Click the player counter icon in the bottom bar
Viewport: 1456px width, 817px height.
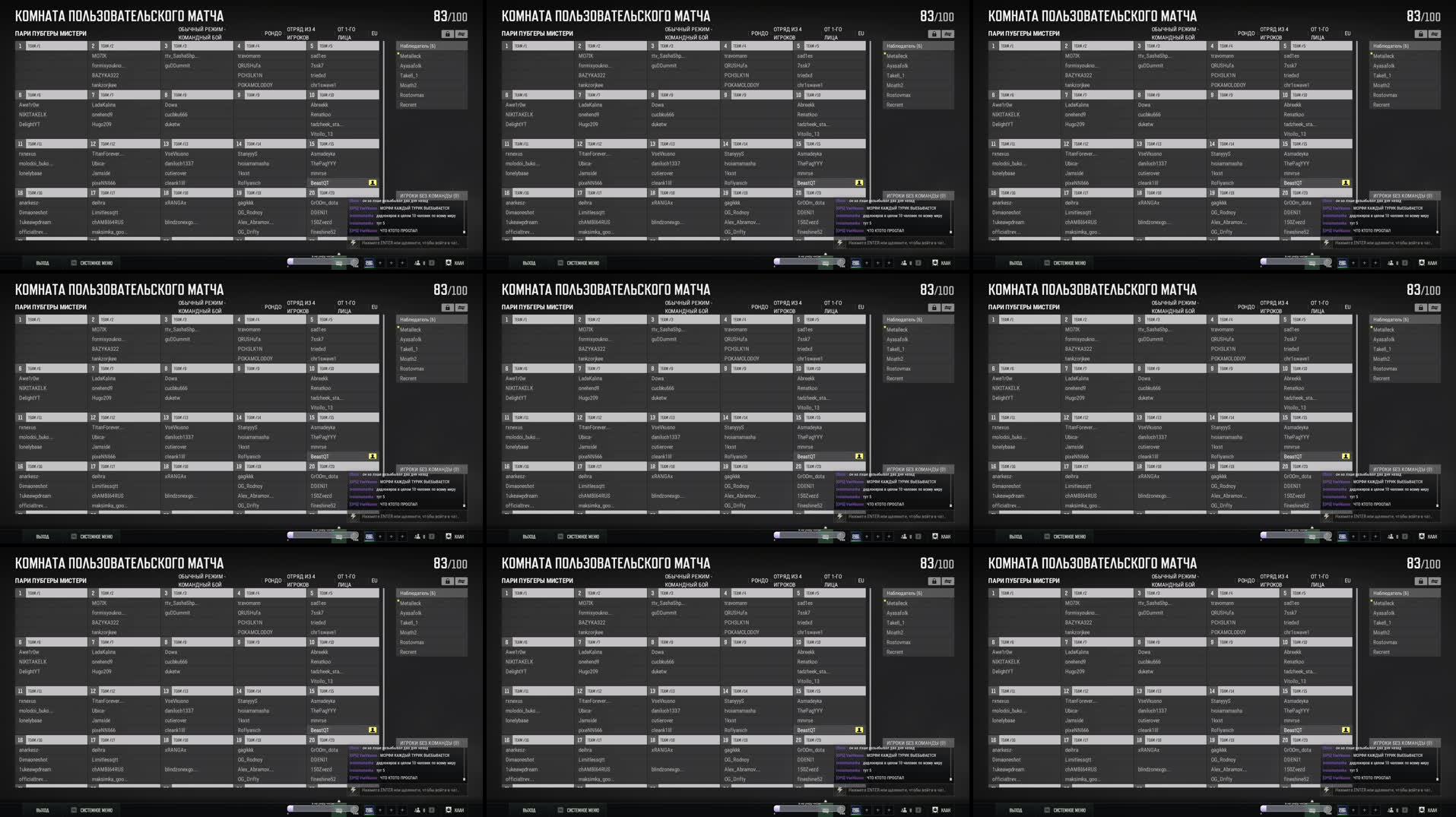[418, 263]
